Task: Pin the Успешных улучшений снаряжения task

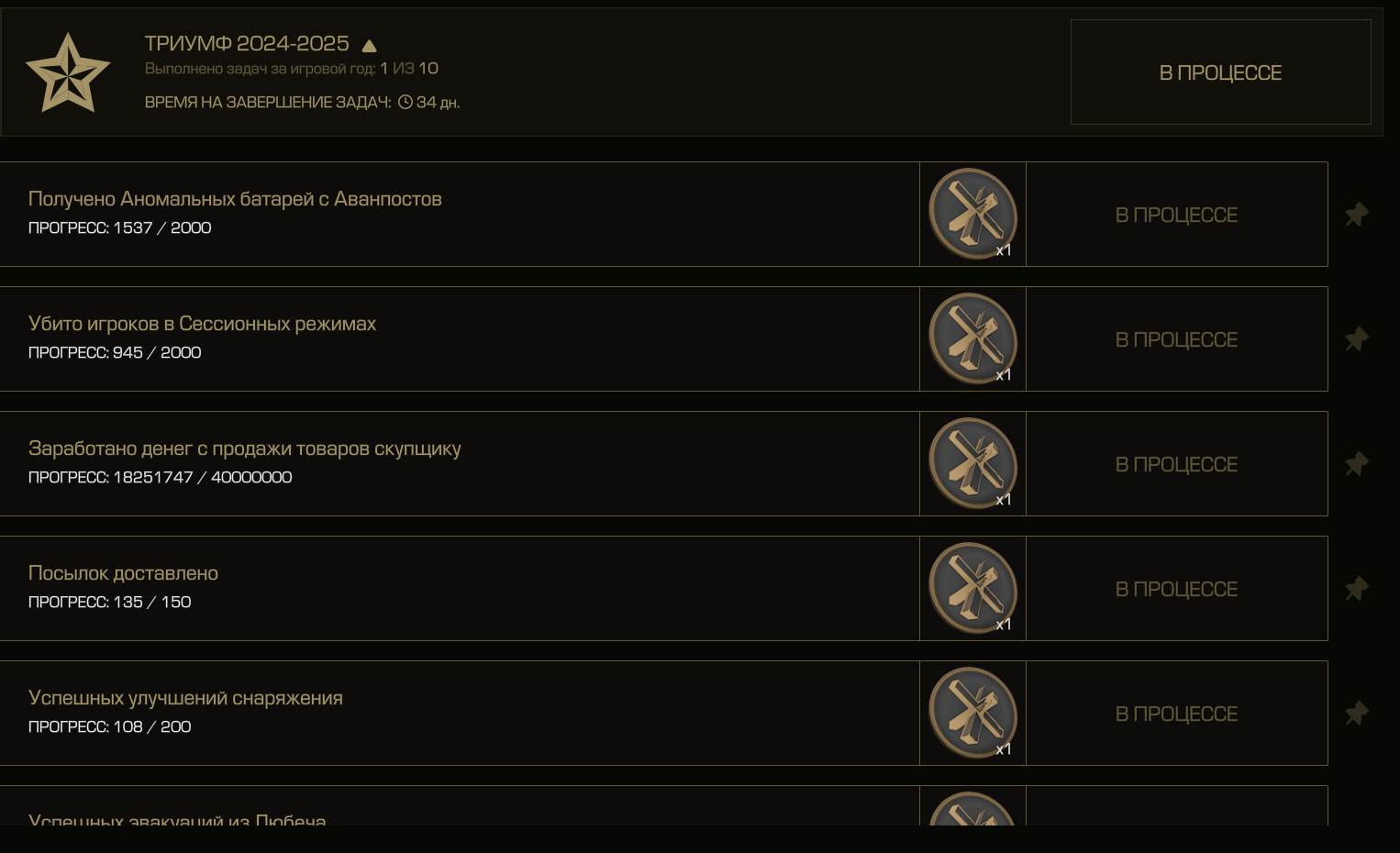Action: tap(1356, 714)
